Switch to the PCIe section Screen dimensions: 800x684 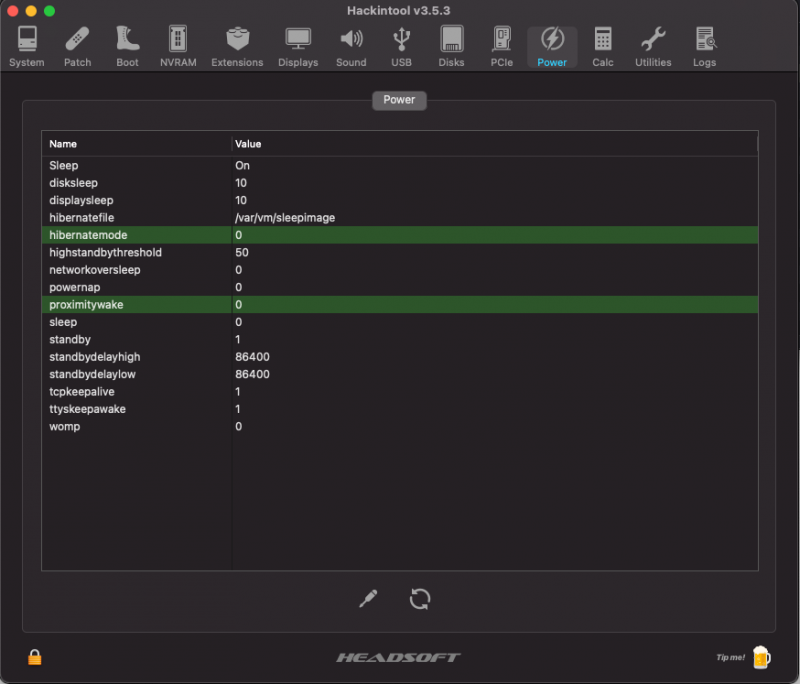502,47
